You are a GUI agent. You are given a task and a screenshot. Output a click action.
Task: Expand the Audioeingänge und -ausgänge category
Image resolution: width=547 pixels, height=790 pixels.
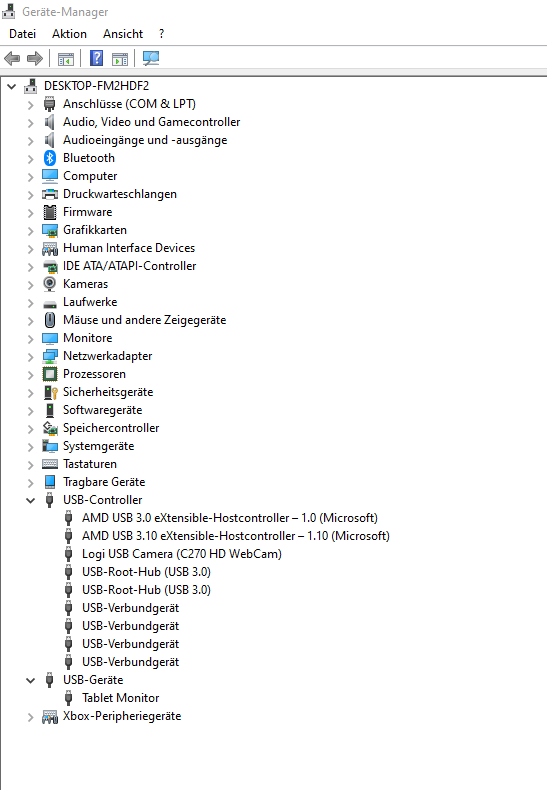click(31, 141)
